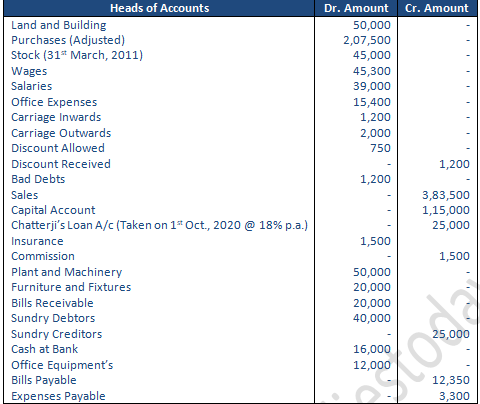This screenshot has width=480, height=404.
Task: Select the 'Bills Payable' label
Action: (x=44, y=380)
